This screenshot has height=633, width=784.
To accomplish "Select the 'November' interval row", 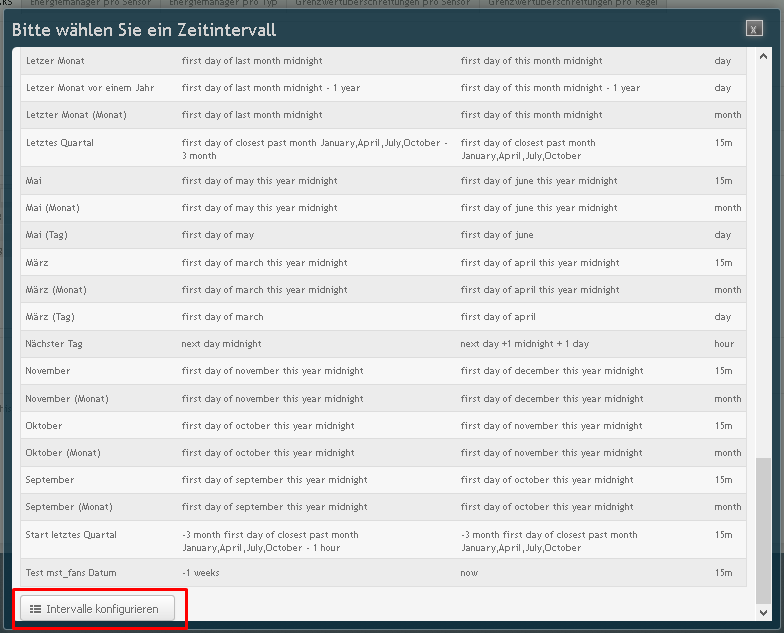I will (383, 371).
